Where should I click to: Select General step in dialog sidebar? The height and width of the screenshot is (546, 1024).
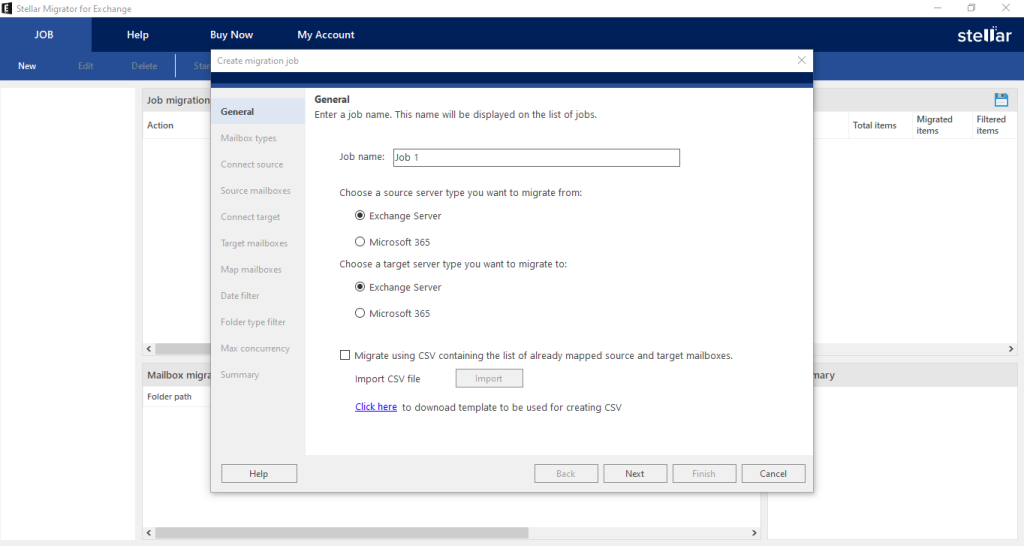[x=258, y=112]
